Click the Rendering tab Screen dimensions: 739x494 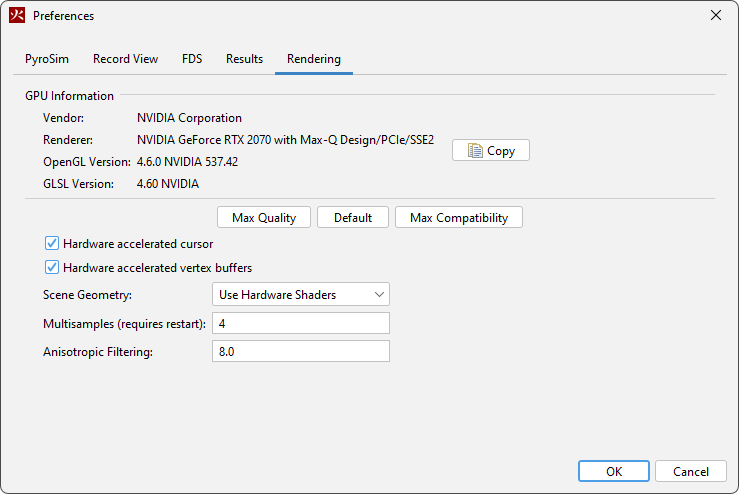(313, 59)
